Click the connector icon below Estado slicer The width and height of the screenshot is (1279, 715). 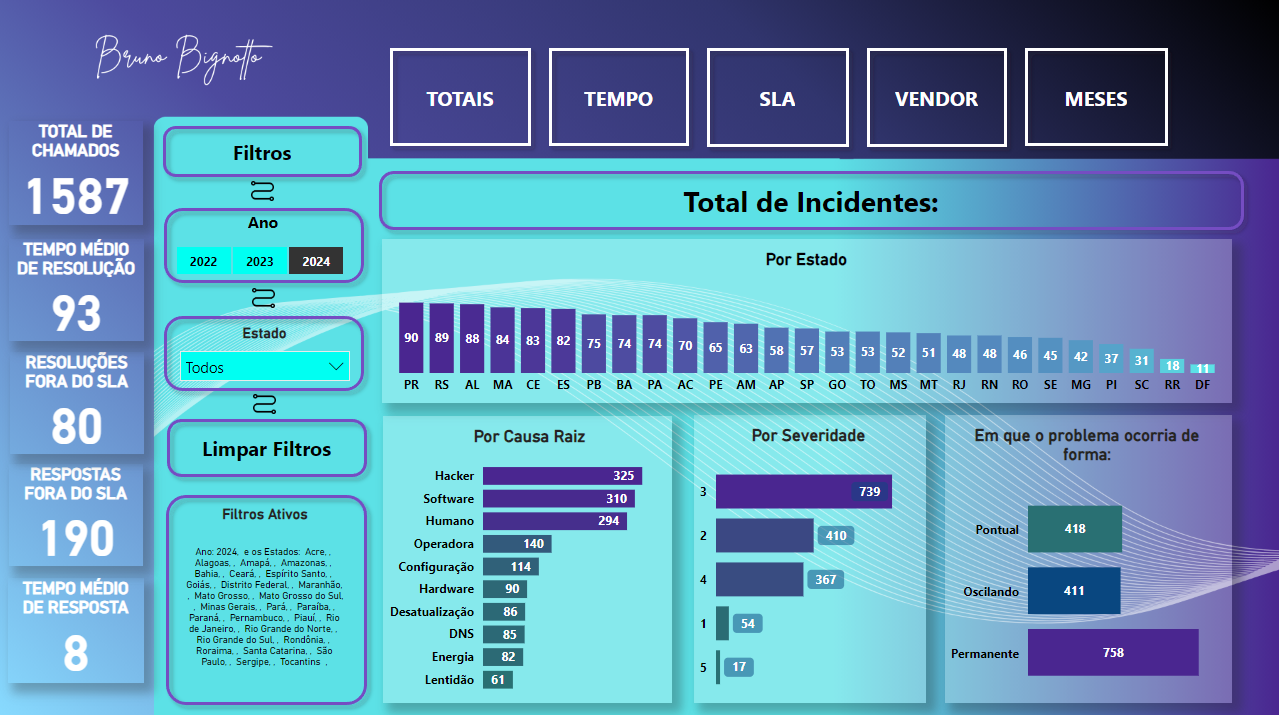point(263,403)
